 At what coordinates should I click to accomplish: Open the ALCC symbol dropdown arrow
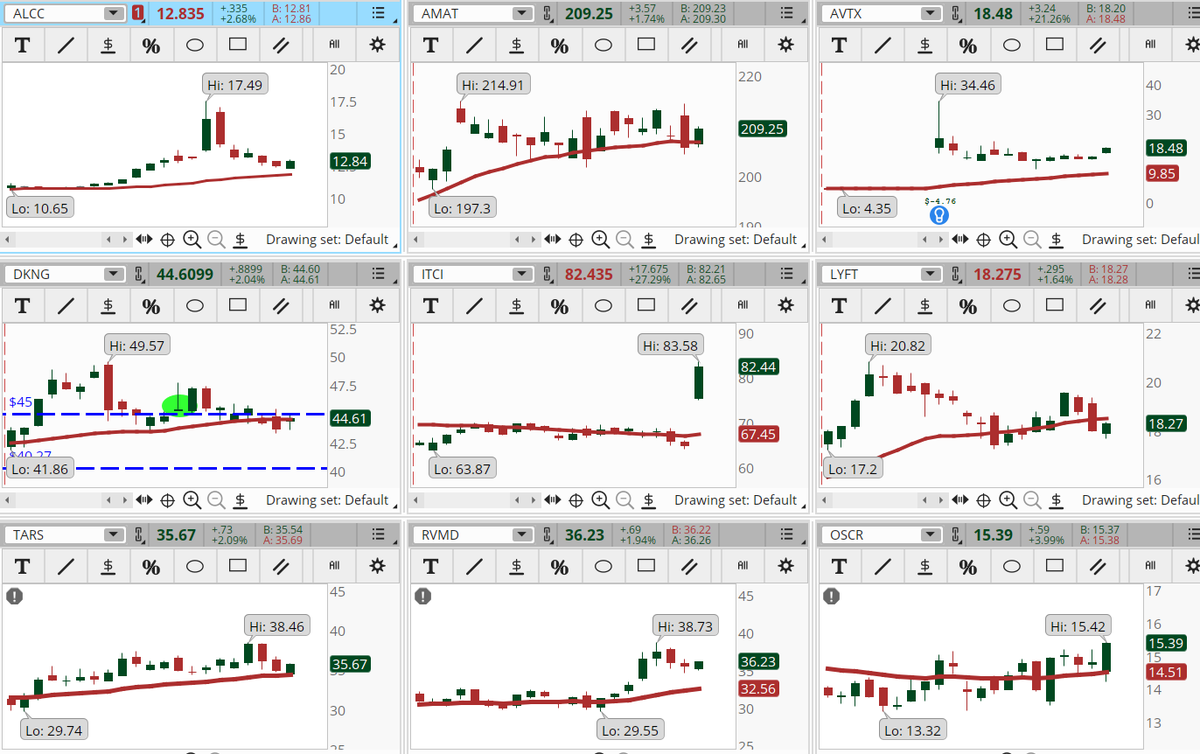115,14
